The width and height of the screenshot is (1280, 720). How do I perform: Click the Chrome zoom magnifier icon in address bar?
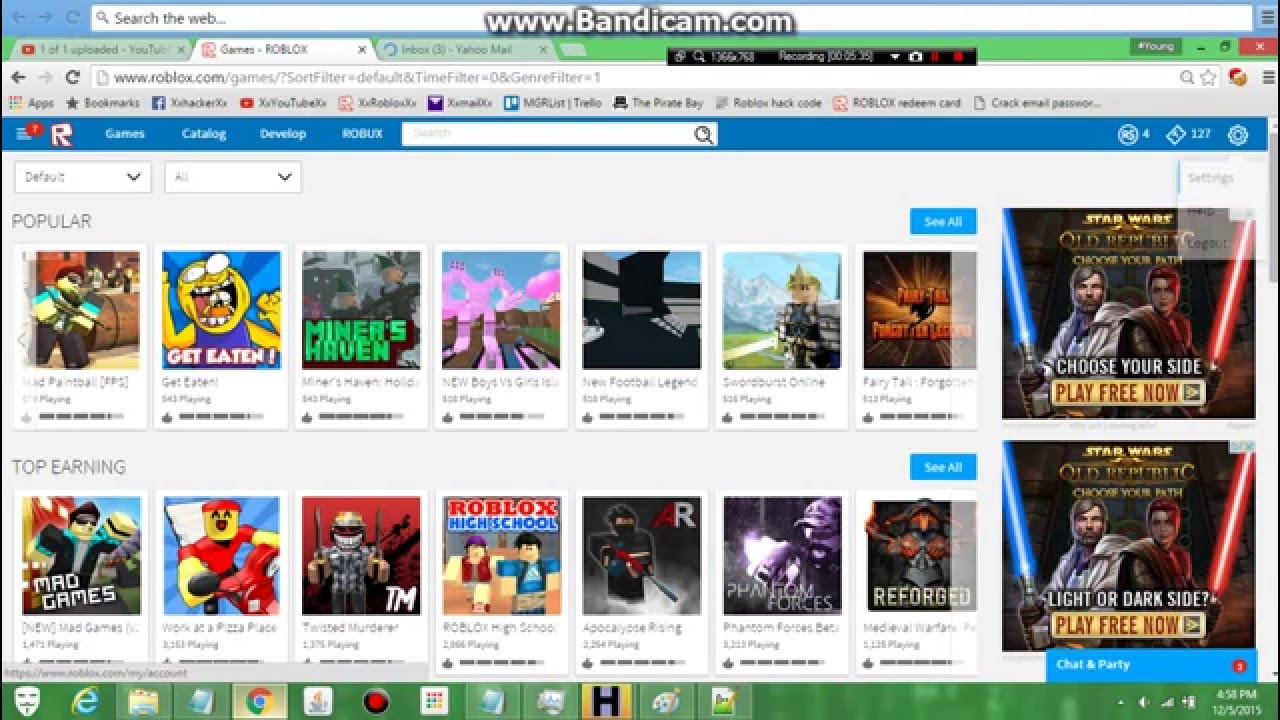click(1187, 77)
